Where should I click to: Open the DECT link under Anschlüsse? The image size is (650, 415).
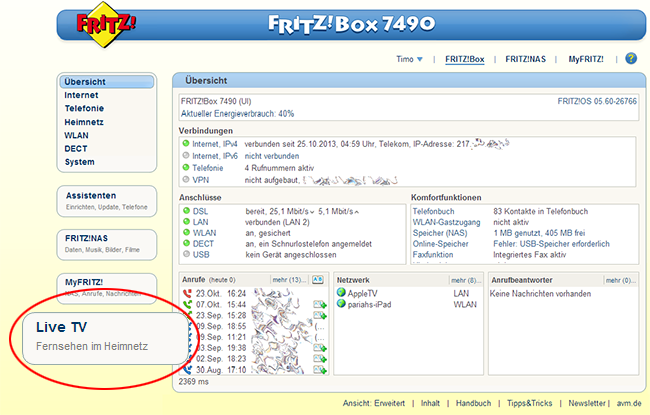(x=203, y=244)
